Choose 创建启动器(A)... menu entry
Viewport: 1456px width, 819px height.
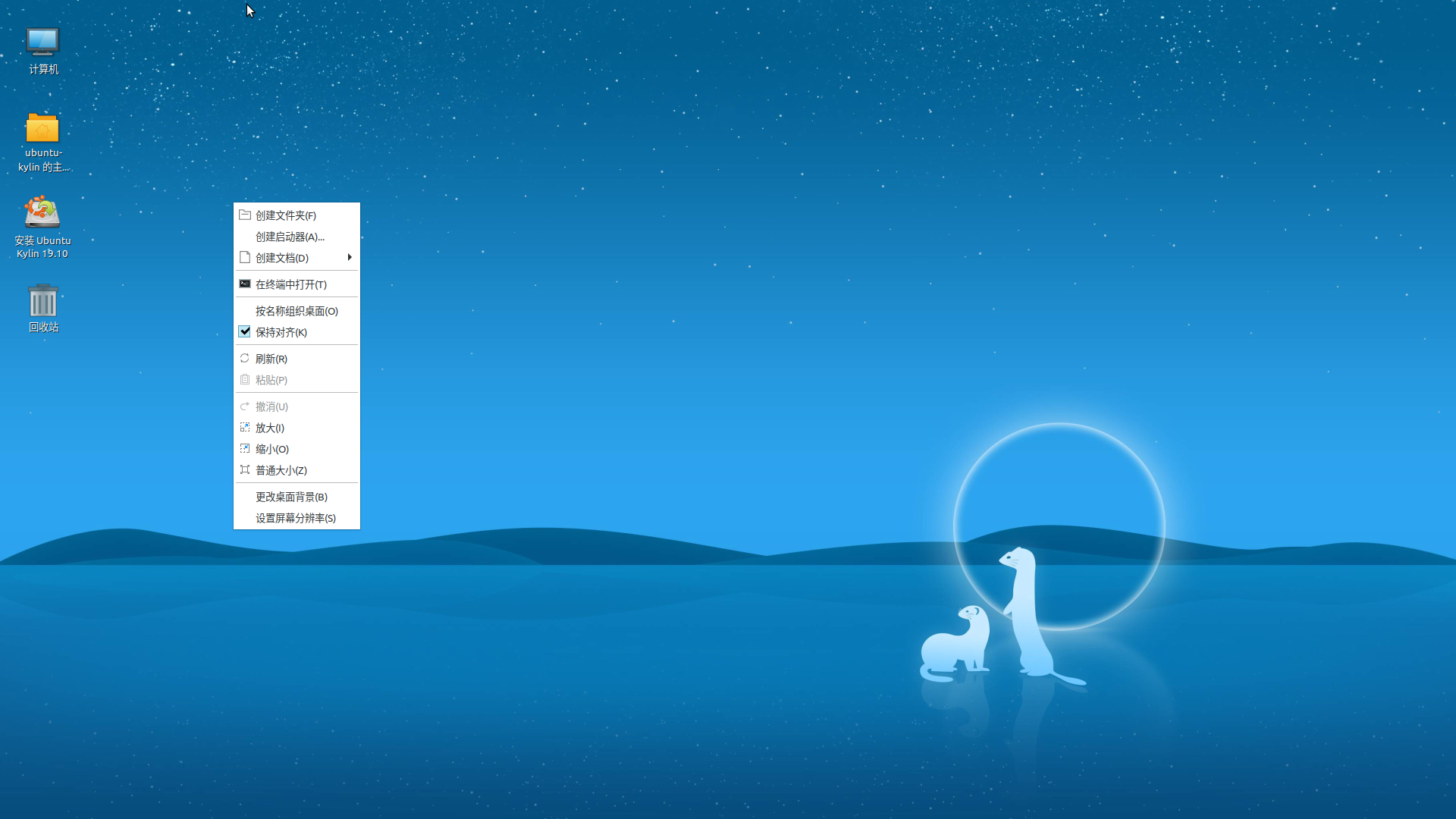click(x=297, y=237)
